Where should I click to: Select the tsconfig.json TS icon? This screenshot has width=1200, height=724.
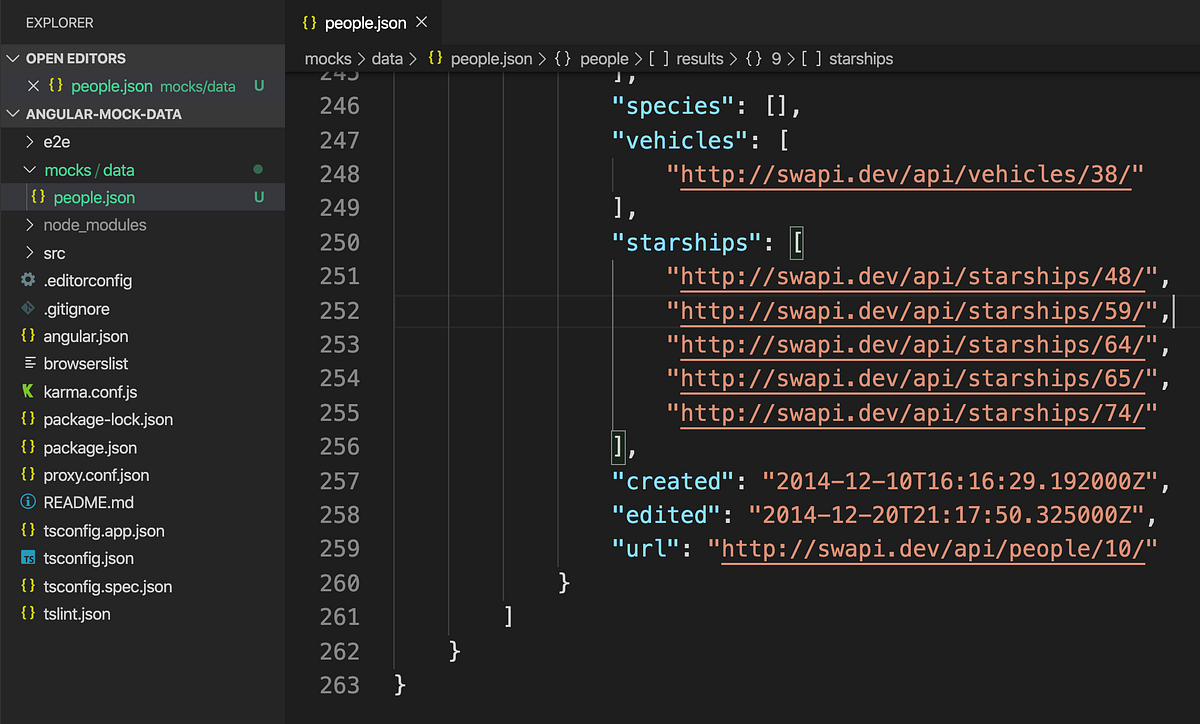28,558
